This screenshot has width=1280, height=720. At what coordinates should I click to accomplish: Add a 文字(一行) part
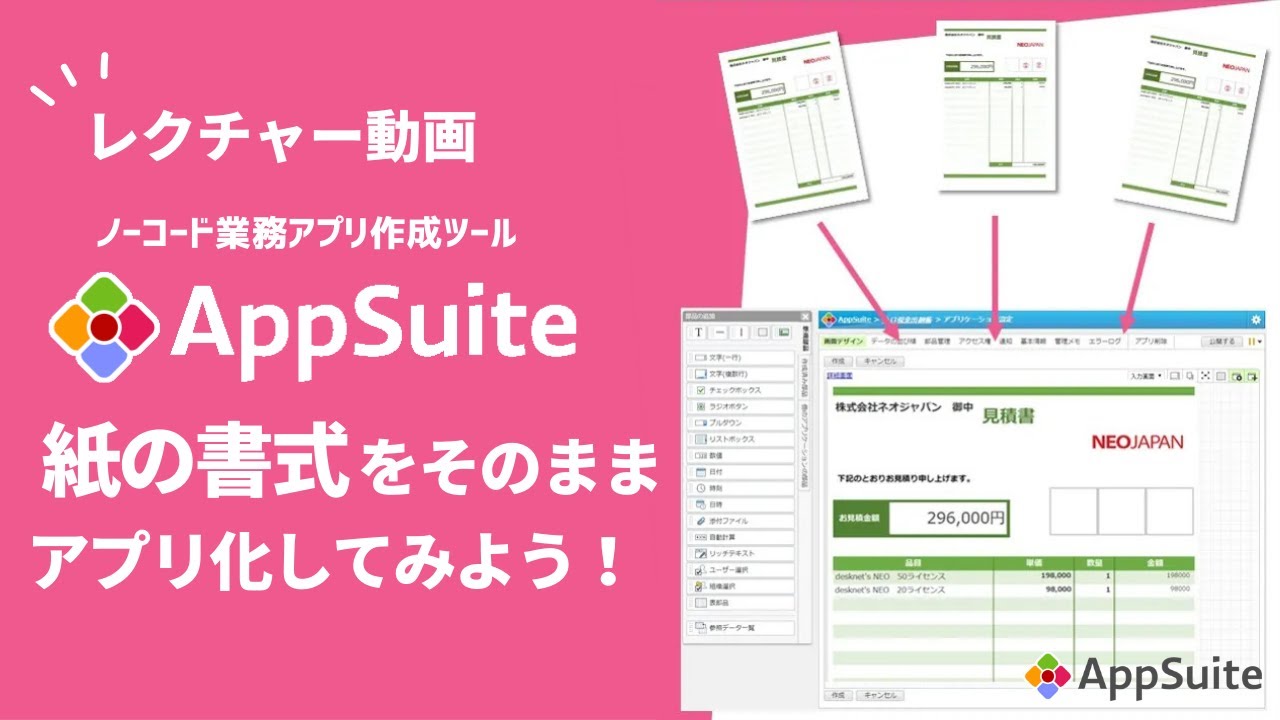(741, 358)
